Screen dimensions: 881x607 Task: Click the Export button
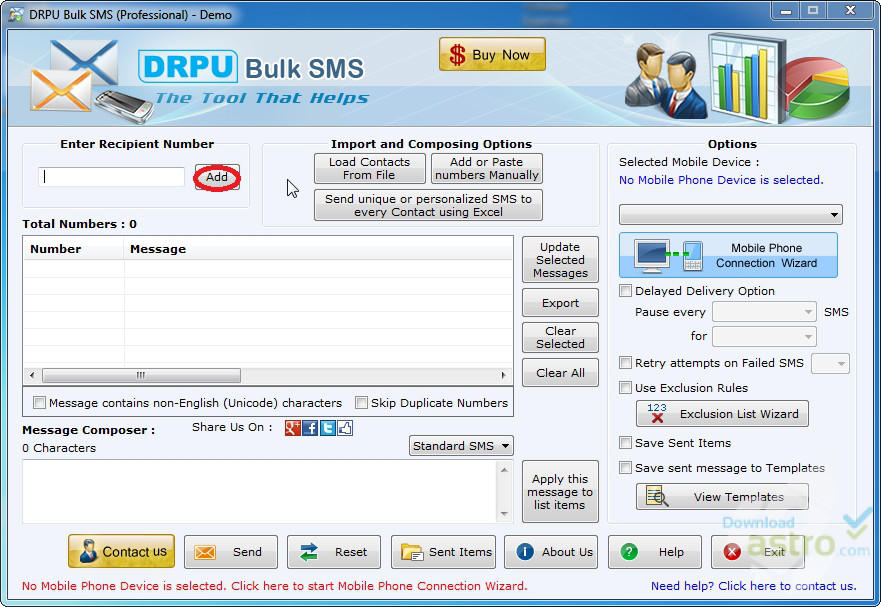pyautogui.click(x=560, y=303)
